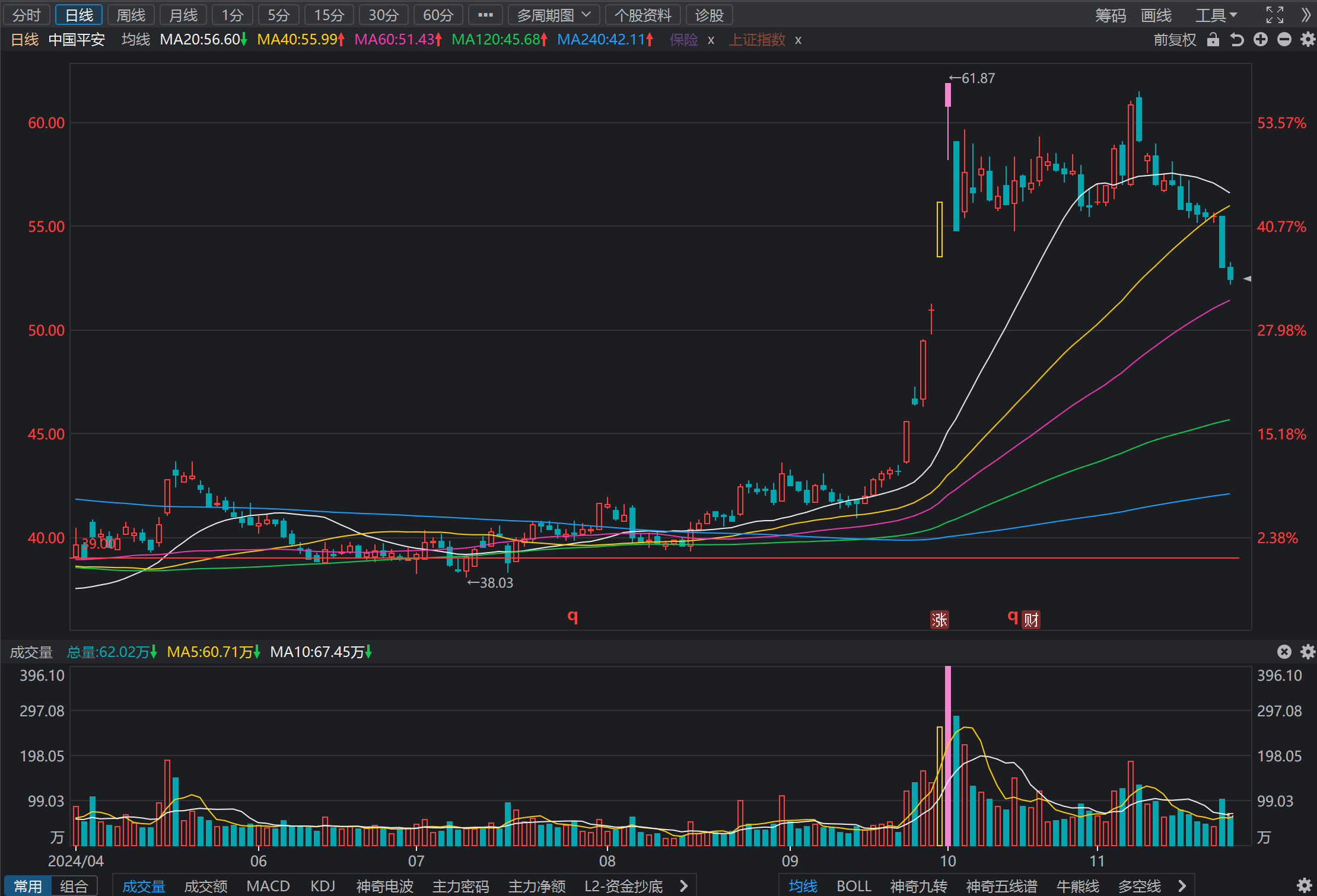
Task: Click the red q marker near August
Action: (572, 616)
